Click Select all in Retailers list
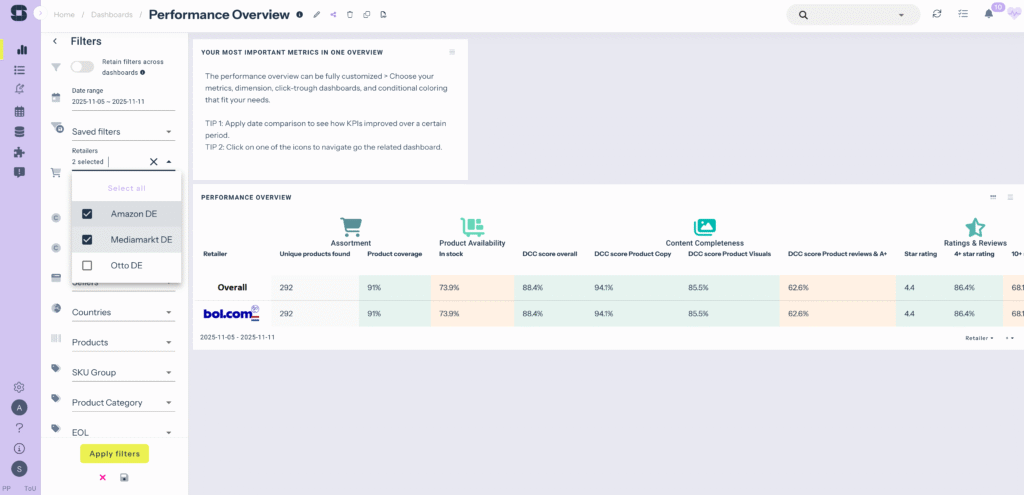The image size is (1024, 495). point(126,188)
